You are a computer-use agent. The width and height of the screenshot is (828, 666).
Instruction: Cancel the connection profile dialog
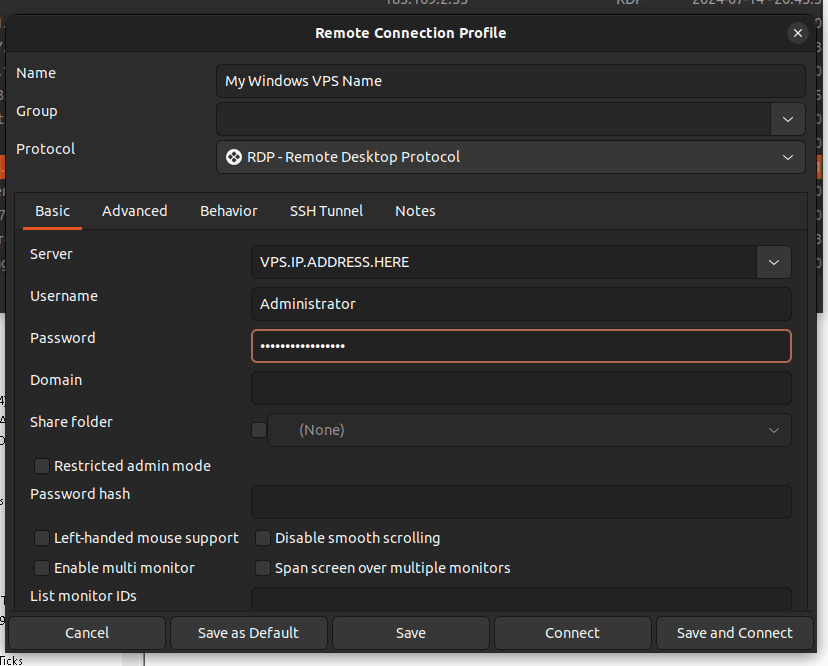pos(87,632)
